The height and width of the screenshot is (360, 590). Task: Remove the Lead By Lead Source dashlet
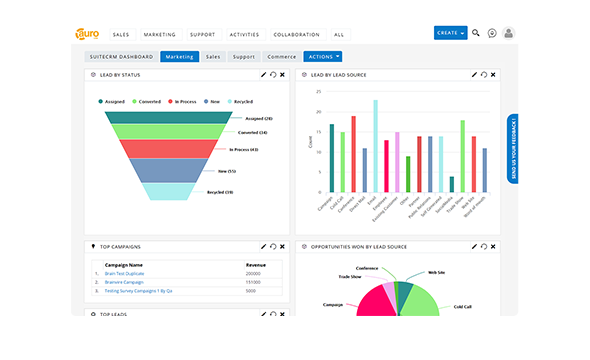coord(493,75)
